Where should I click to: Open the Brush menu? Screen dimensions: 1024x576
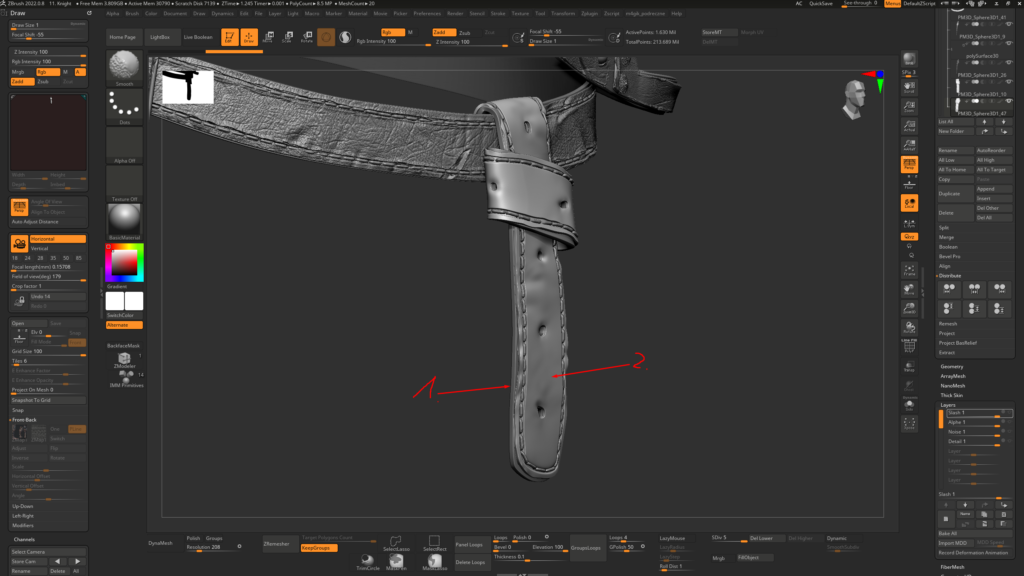tap(132, 13)
